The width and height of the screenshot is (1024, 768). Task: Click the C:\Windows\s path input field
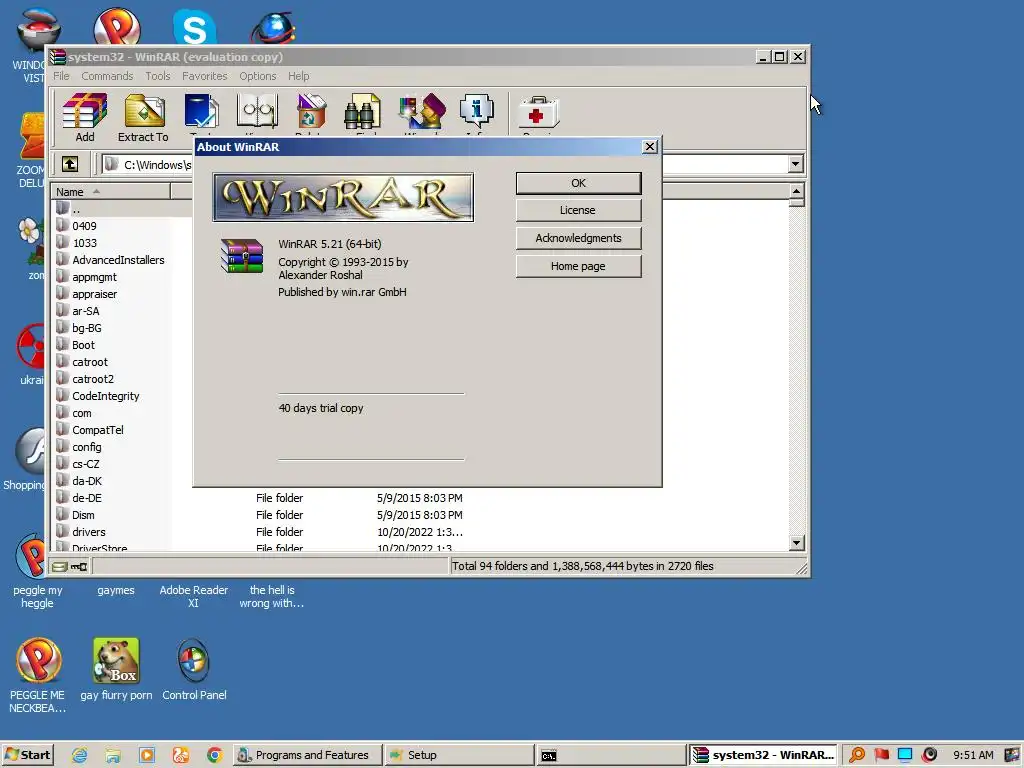coord(444,164)
